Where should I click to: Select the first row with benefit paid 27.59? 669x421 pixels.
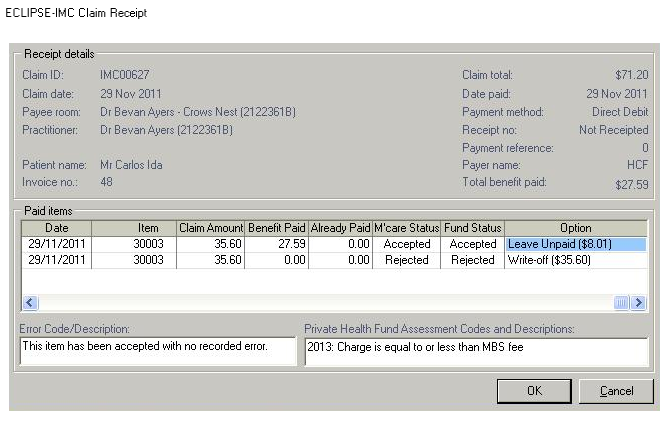coord(276,244)
